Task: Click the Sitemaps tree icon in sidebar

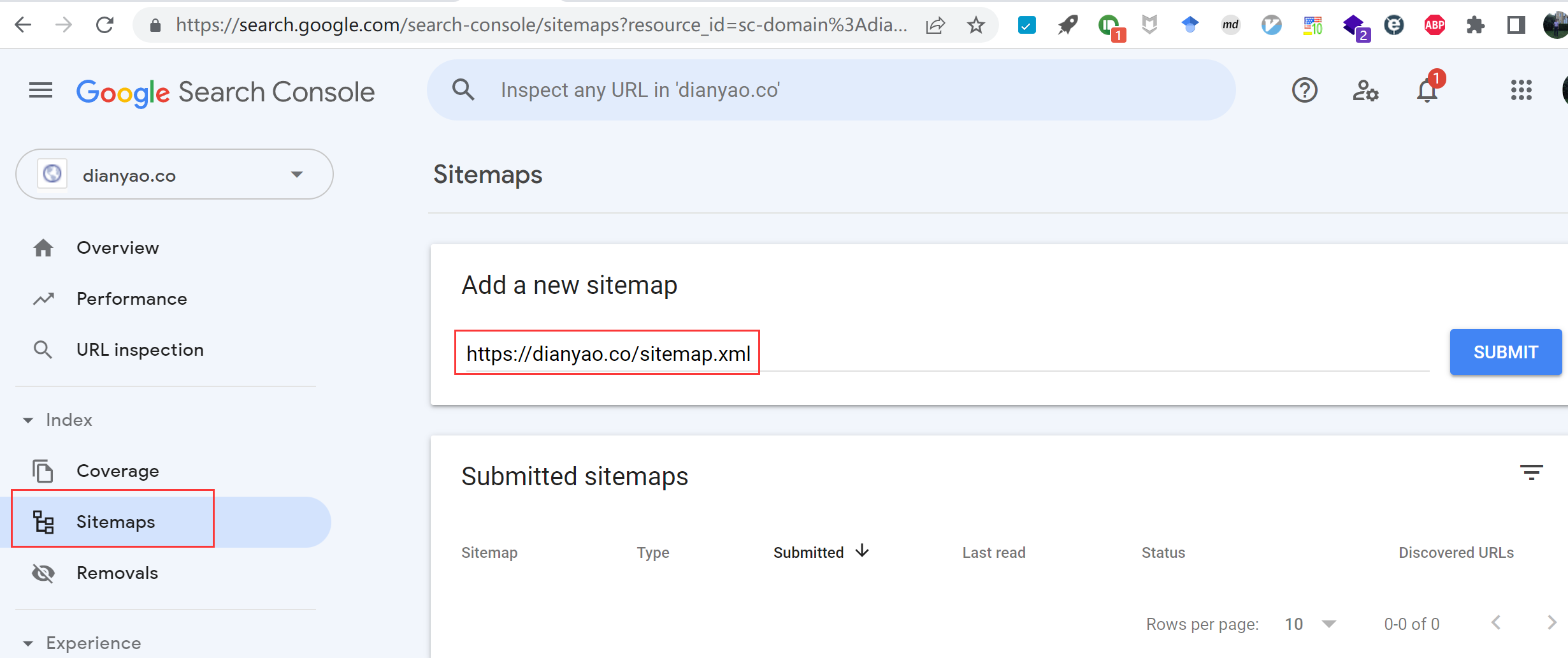Action: coord(43,522)
